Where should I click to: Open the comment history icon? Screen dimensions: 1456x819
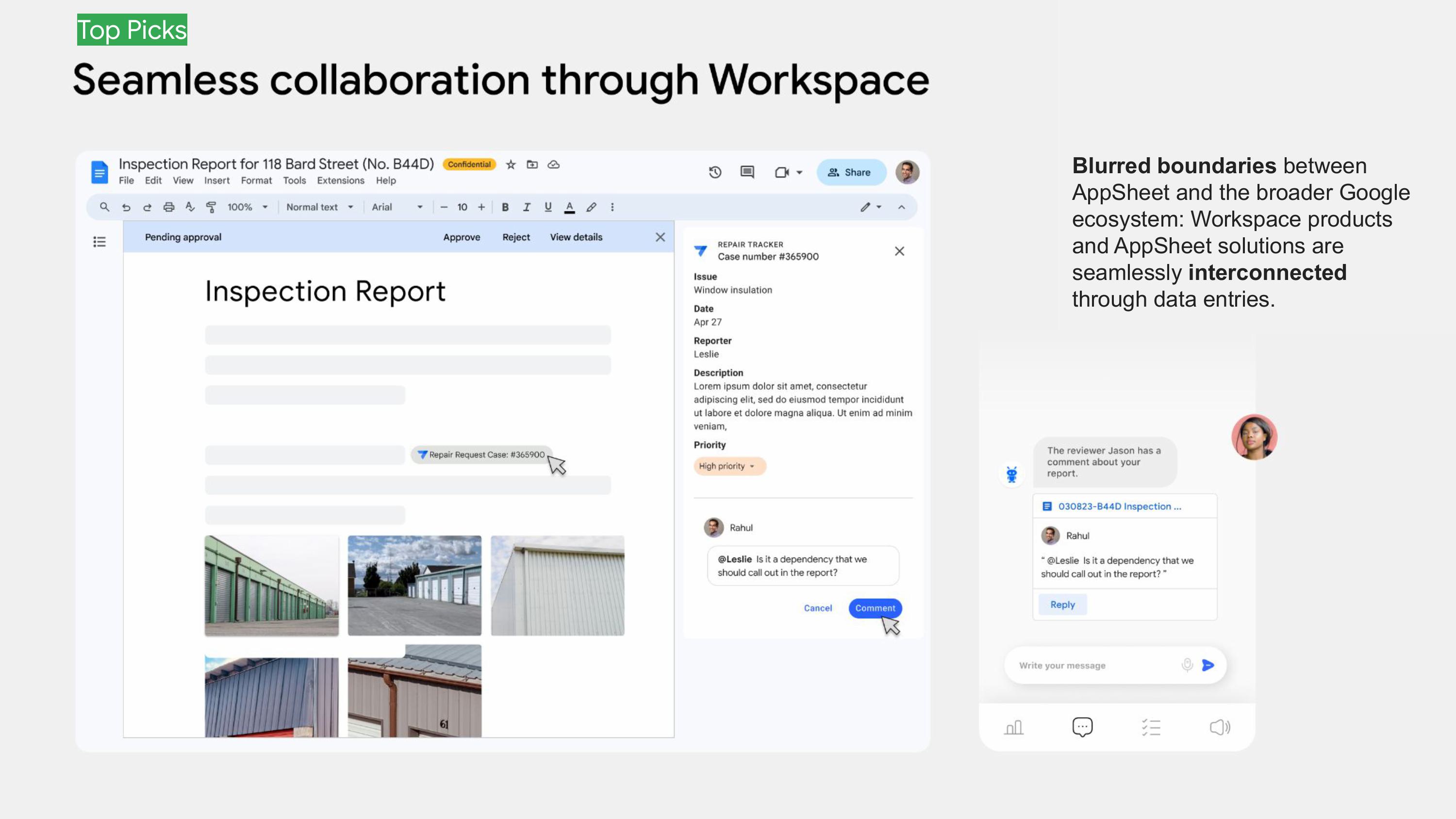coord(747,172)
